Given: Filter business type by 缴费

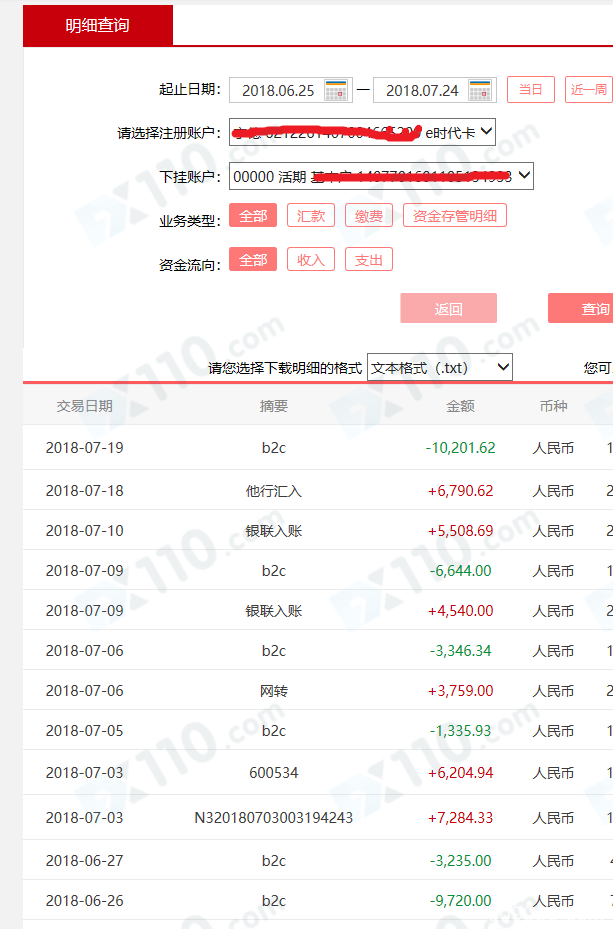Looking at the screenshot, I should pyautogui.click(x=369, y=216).
